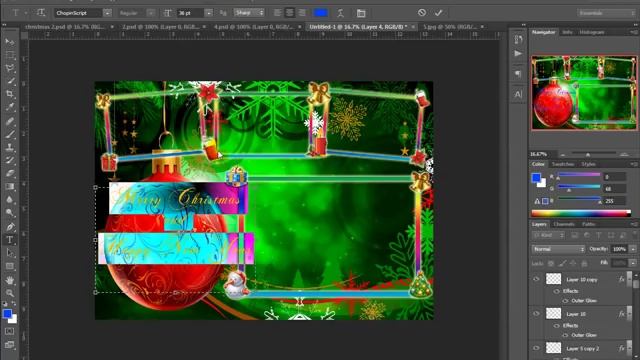Open the font size dropdown 36 pt

click(209, 13)
